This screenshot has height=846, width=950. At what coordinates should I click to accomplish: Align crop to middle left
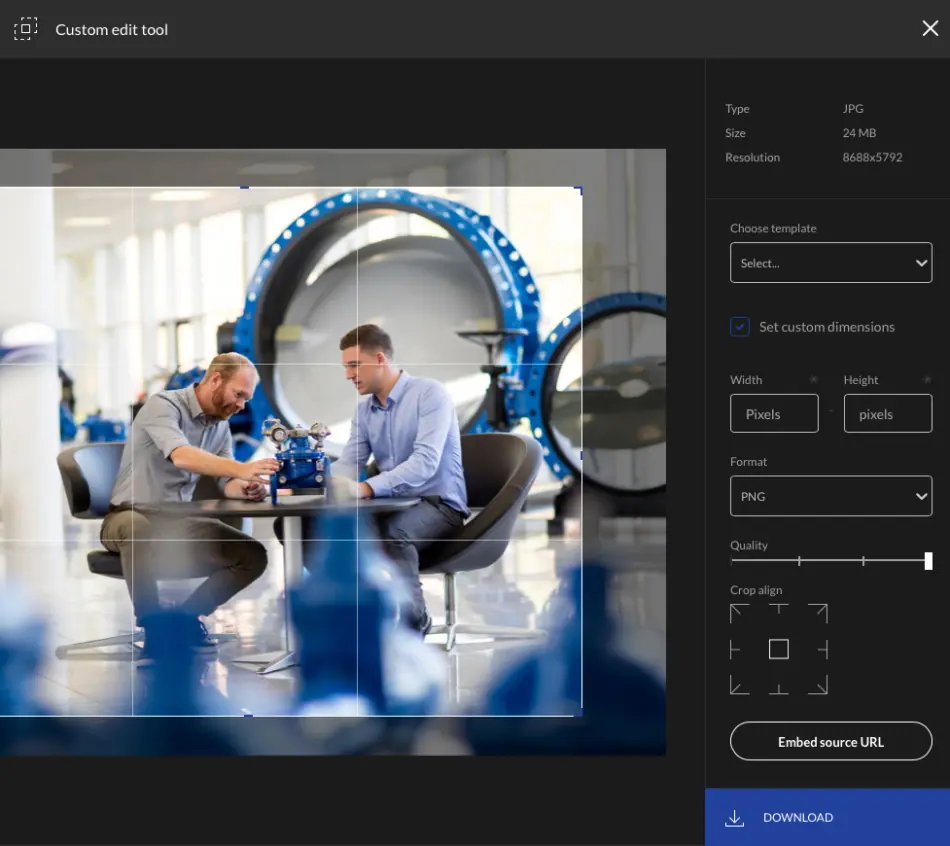pyautogui.click(x=735, y=650)
